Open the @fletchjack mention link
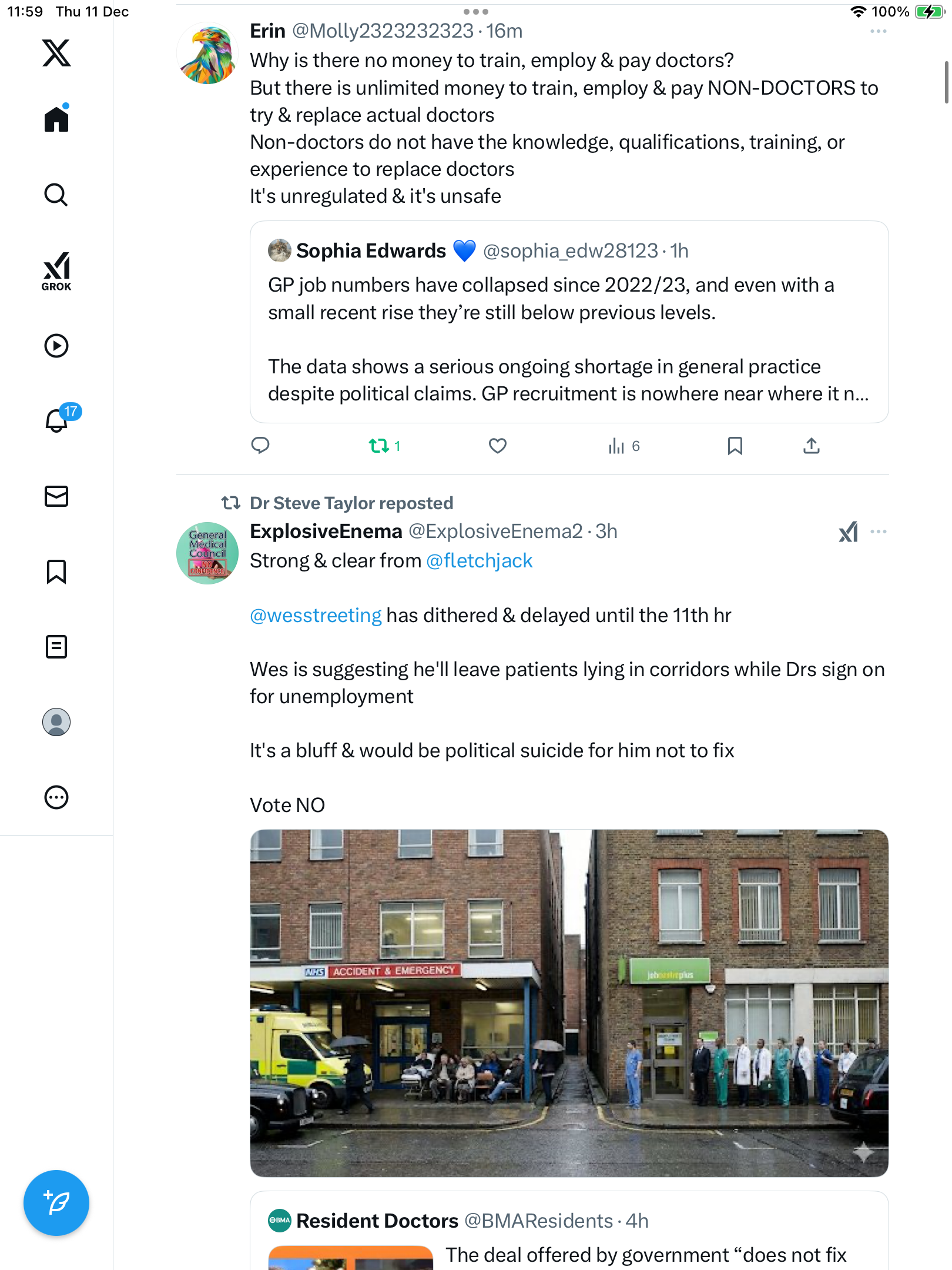This screenshot has width=952, height=1270. (x=479, y=561)
